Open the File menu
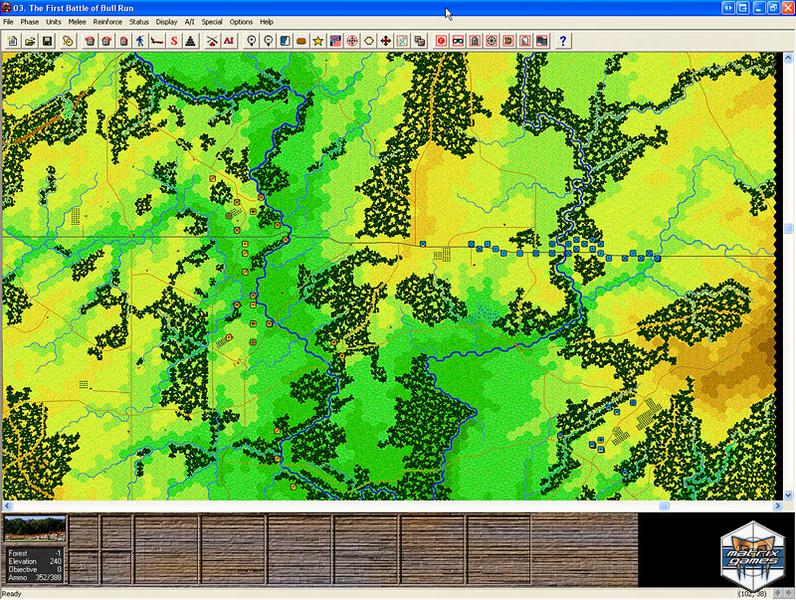 8,21
